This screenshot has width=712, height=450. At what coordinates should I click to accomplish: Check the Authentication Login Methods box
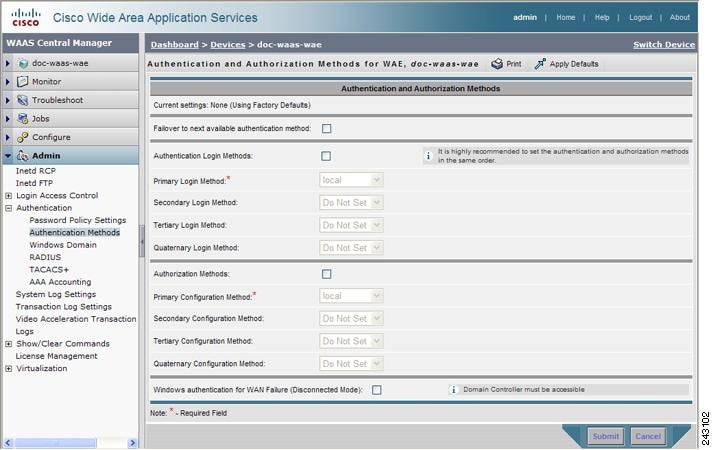point(326,156)
